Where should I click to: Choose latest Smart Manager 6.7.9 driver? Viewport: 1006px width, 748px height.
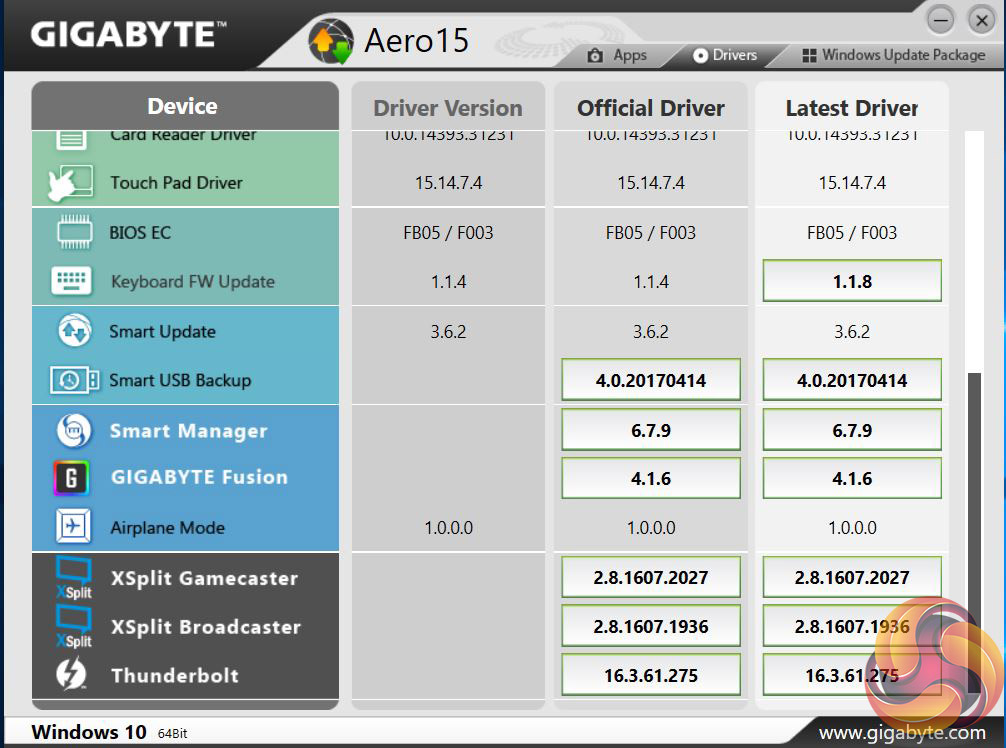click(852, 430)
